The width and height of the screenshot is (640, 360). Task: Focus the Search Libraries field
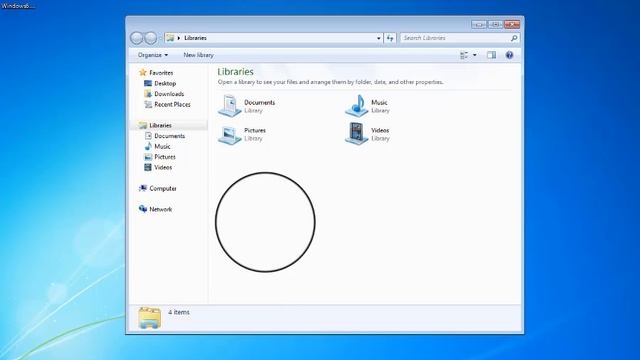tap(460, 38)
